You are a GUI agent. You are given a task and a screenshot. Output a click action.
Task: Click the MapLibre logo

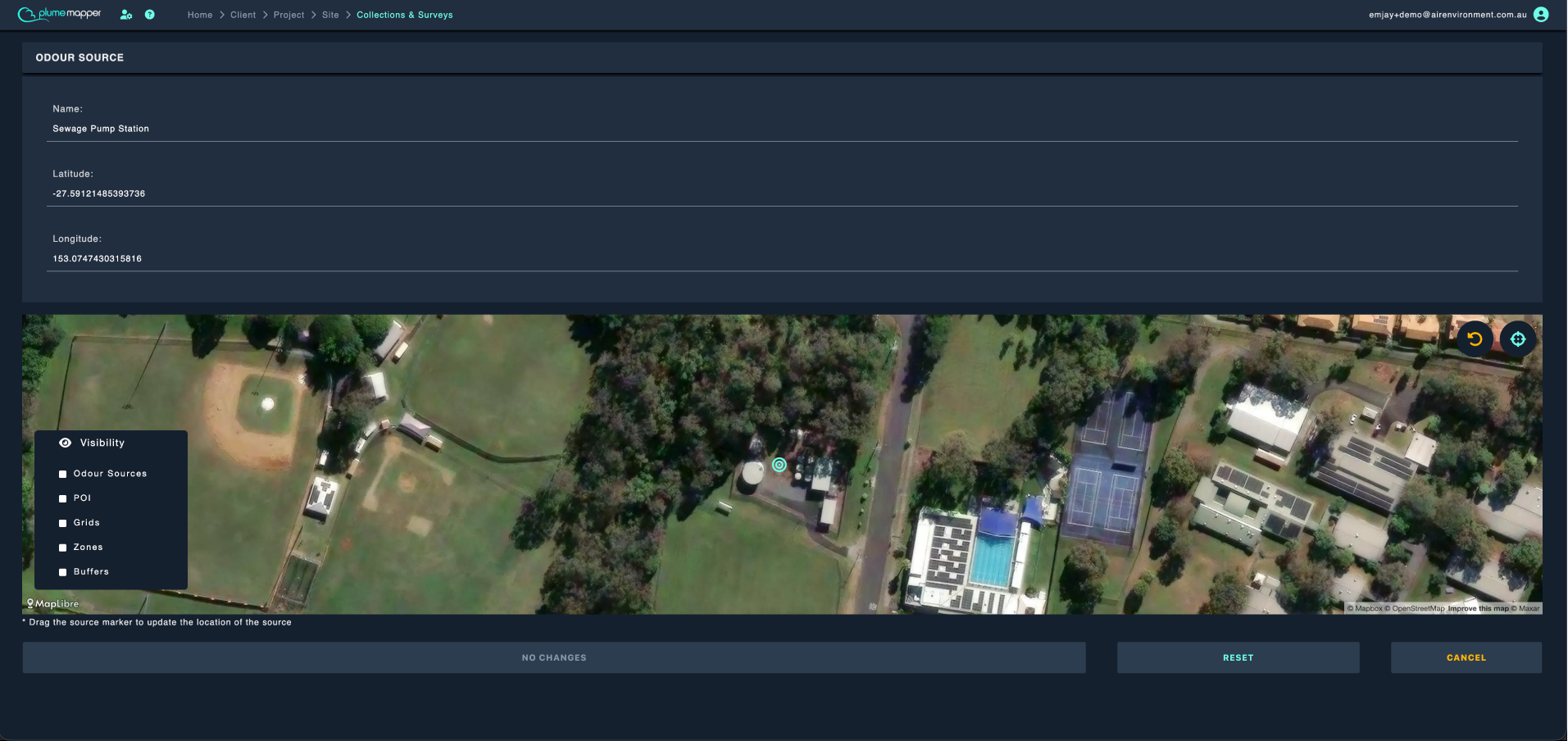point(53,604)
